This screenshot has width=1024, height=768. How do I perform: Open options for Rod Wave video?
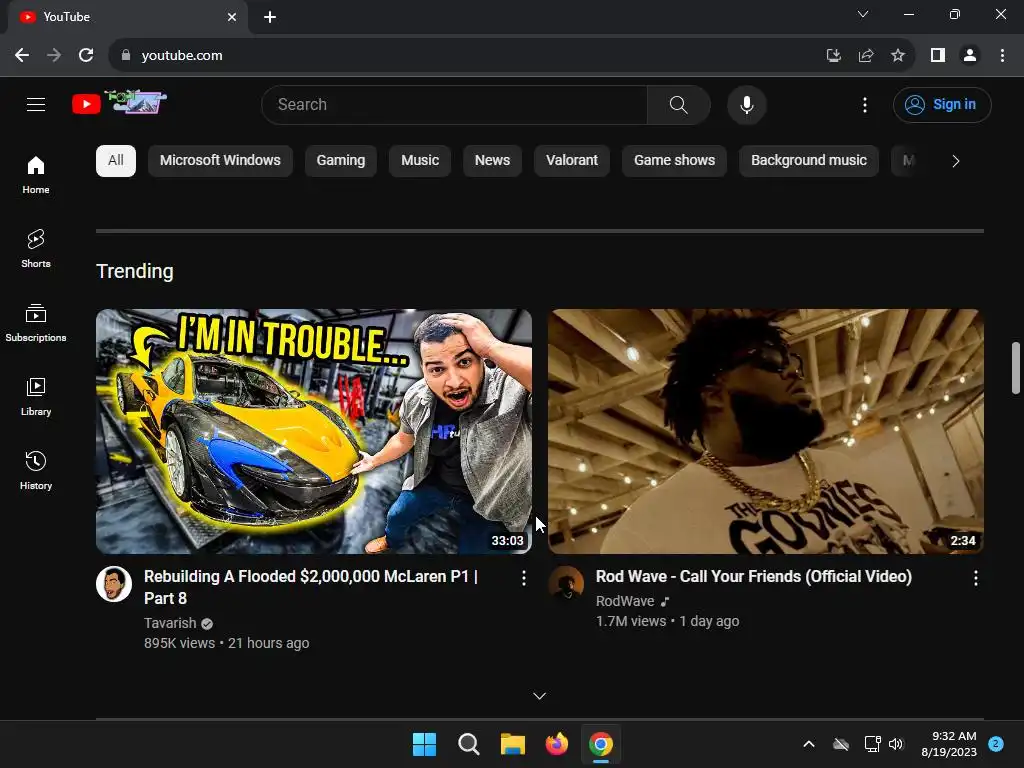point(976,578)
